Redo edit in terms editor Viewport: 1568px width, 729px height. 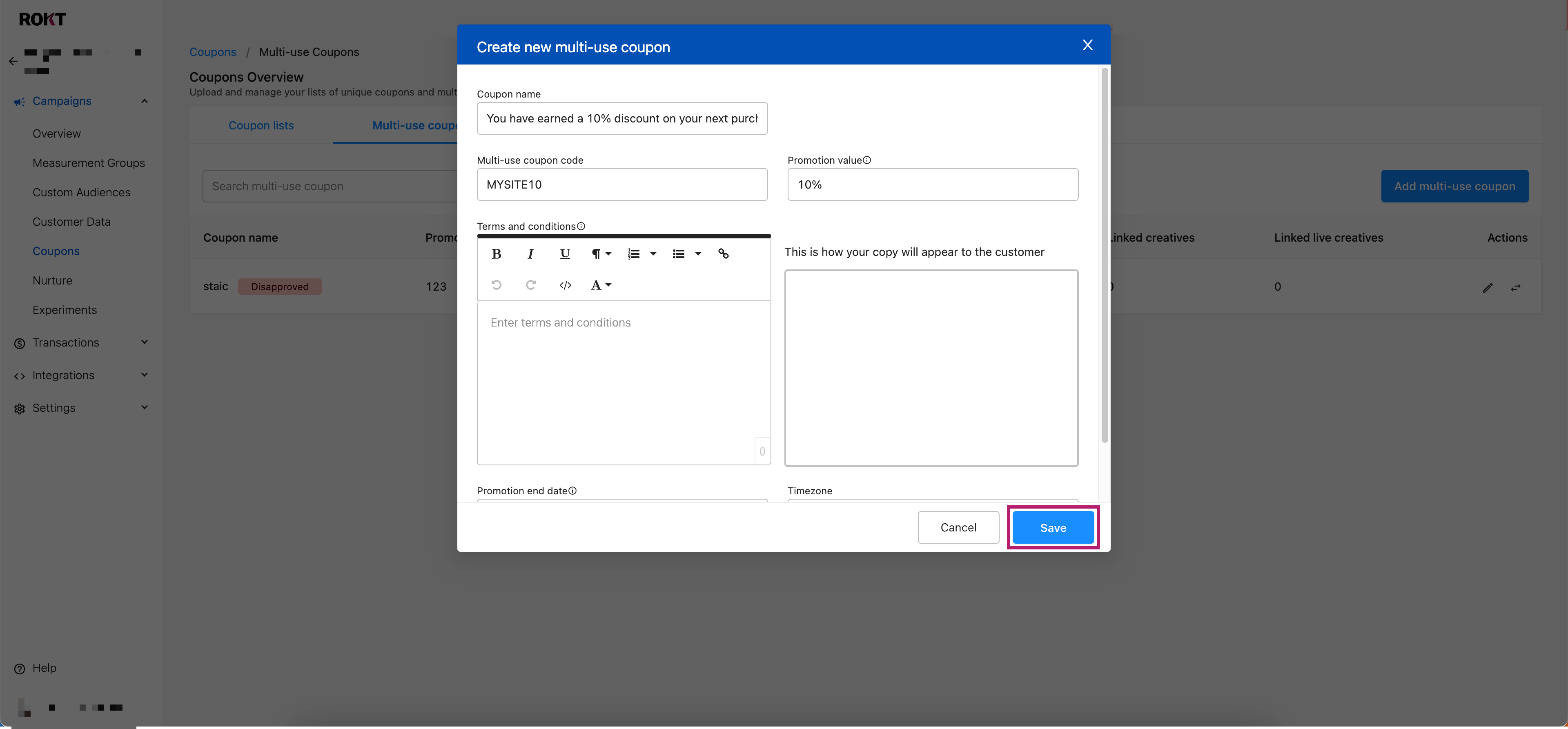pyautogui.click(x=530, y=285)
